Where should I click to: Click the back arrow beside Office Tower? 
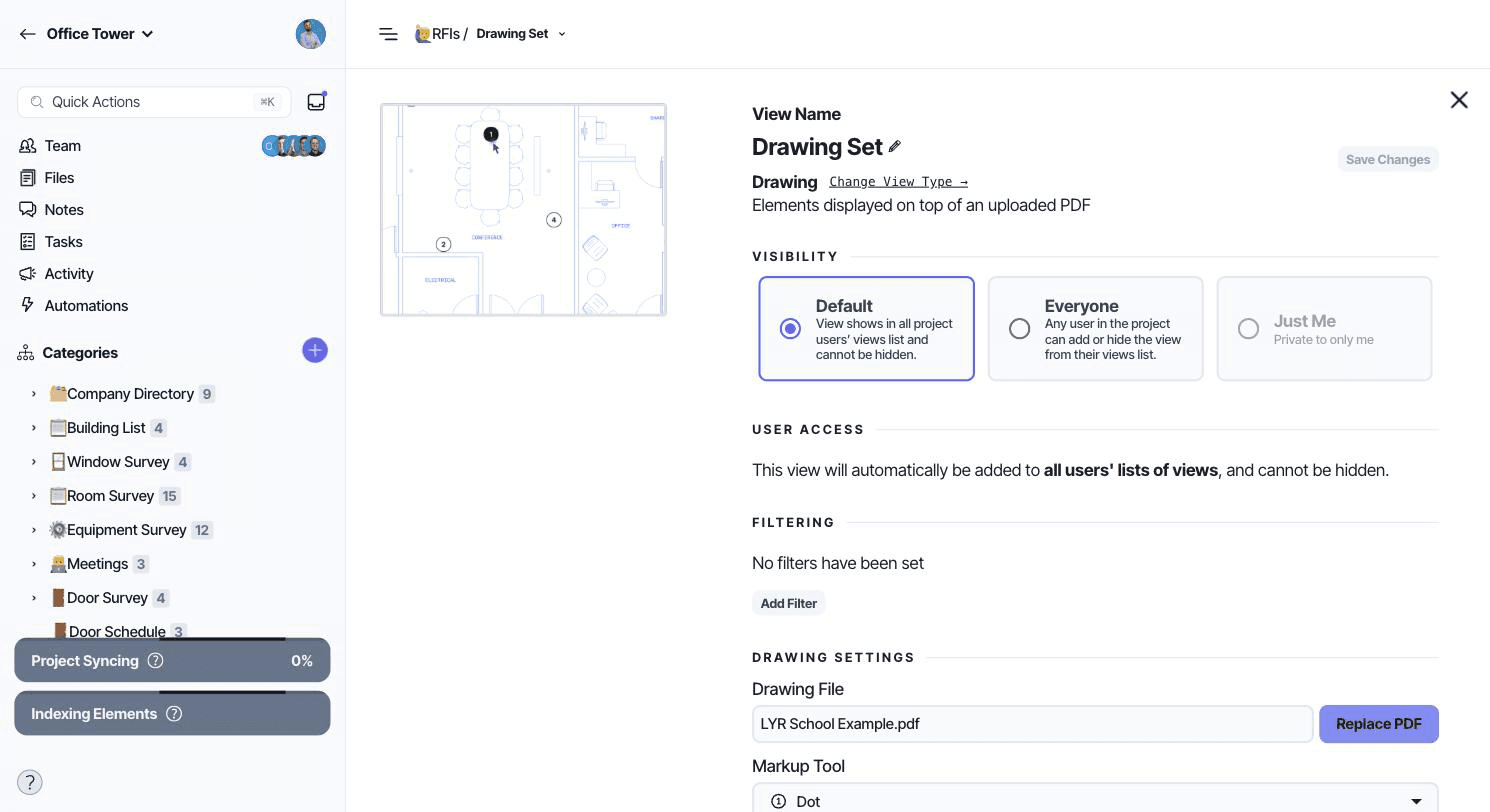(x=27, y=34)
